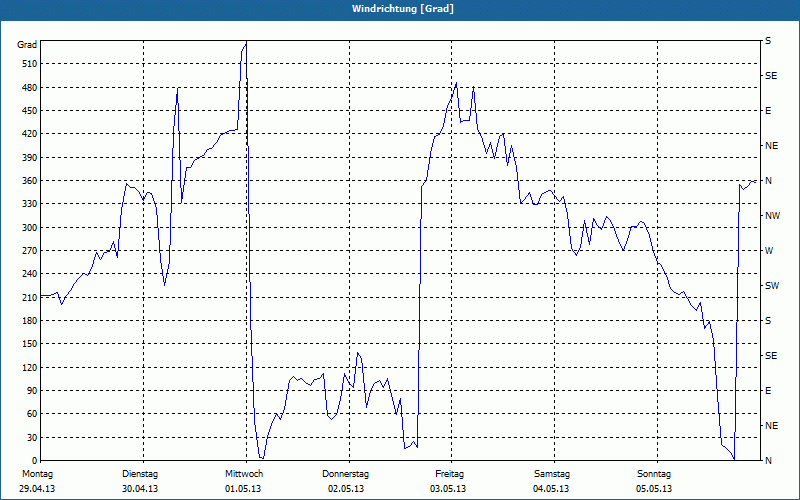Click the topmost 'S' compass label
Viewport: 800px width, 500px height.
768,41
